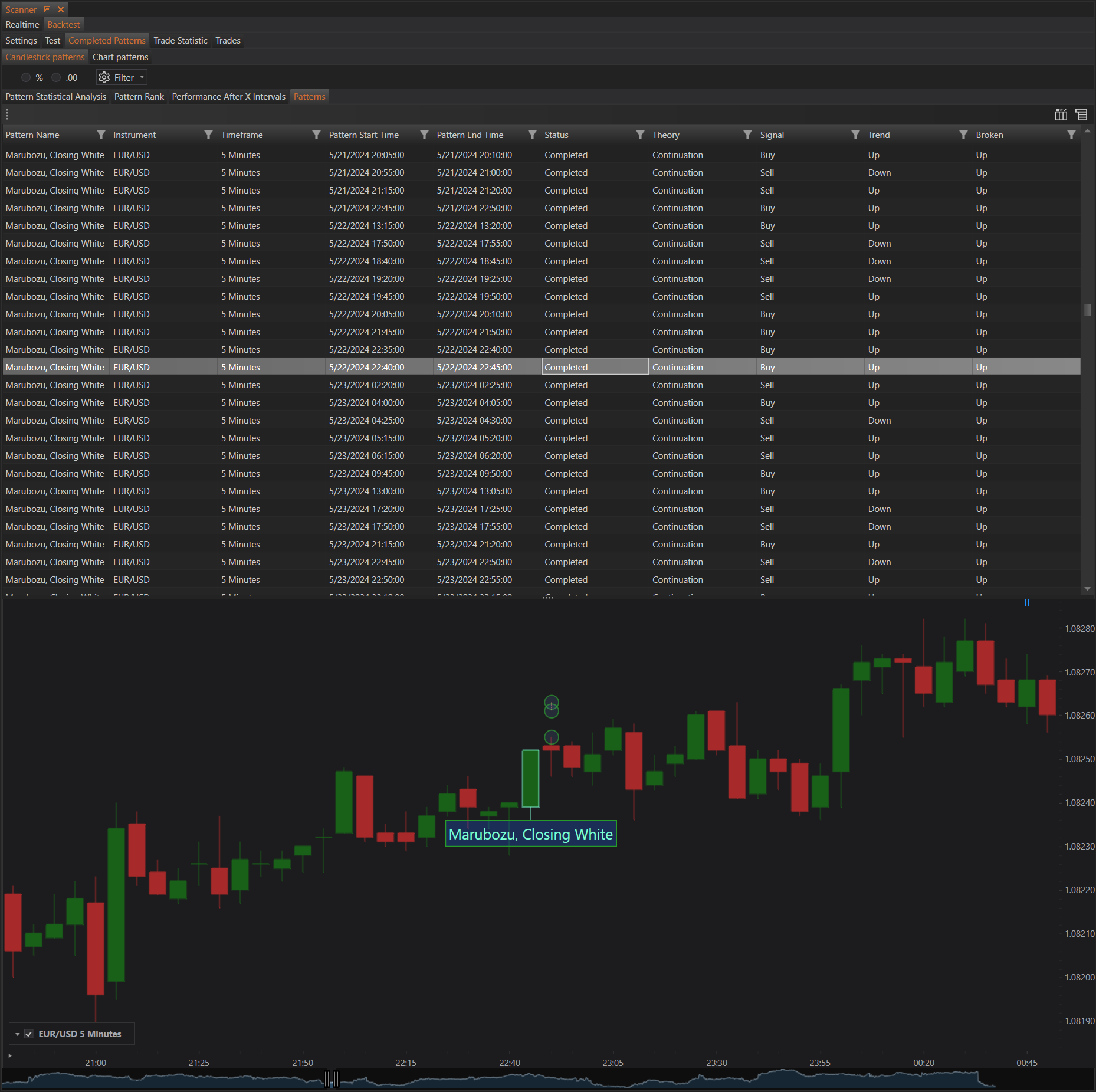Open the Broken column filter funnel
The height and width of the screenshot is (1092, 1096).
1071,135
